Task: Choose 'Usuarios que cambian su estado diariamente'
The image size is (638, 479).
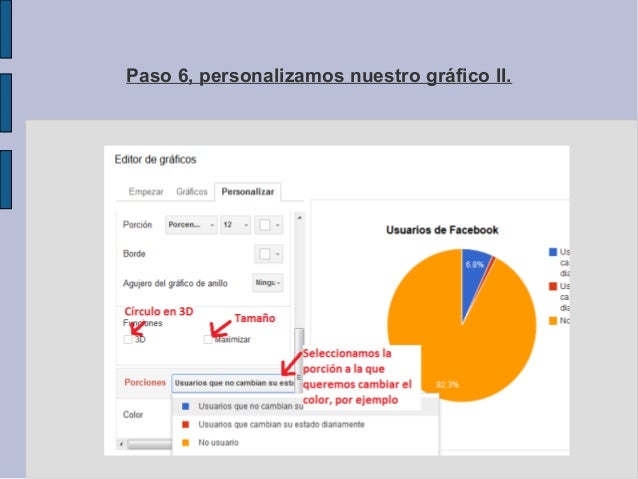Action: [x=305, y=424]
